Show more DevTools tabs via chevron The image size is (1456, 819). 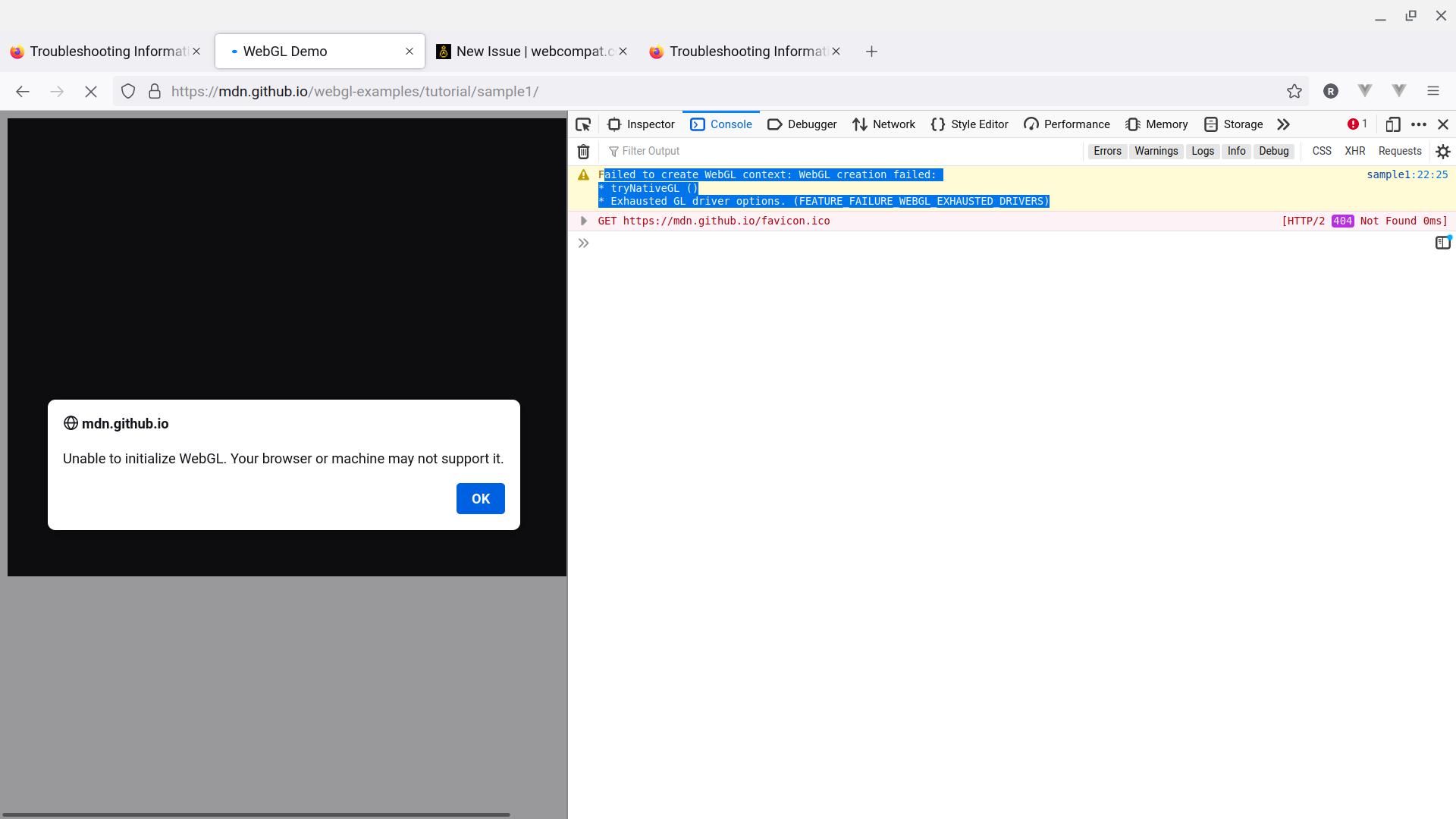(x=1283, y=124)
